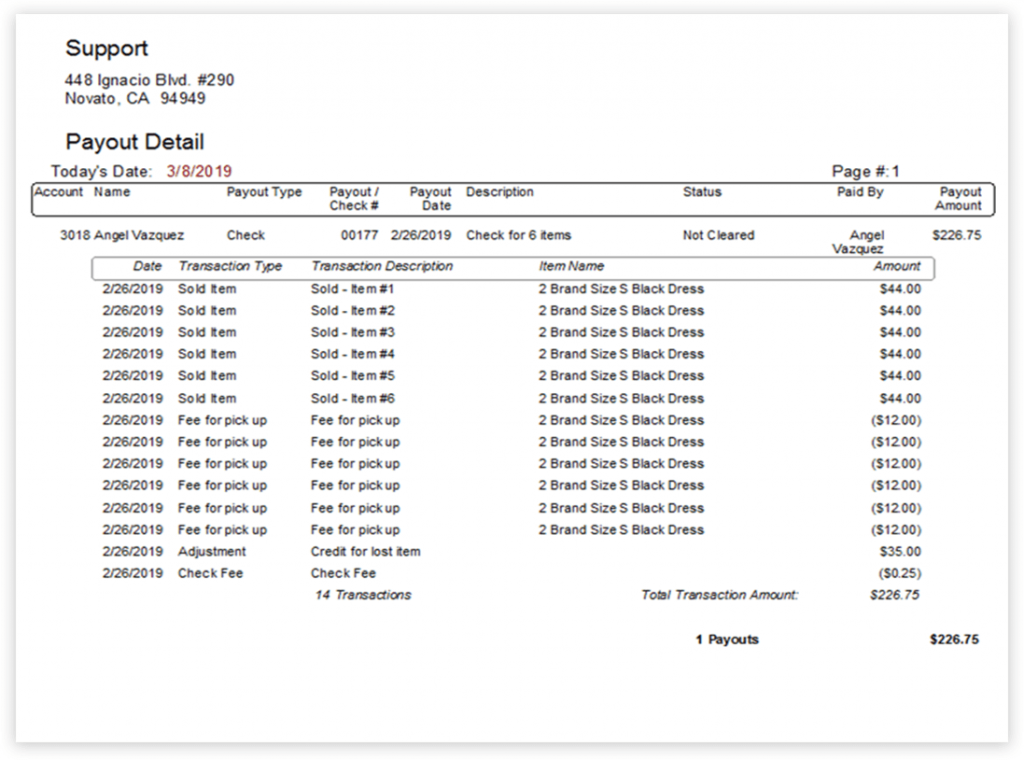Click the Paid By column header

860,192
